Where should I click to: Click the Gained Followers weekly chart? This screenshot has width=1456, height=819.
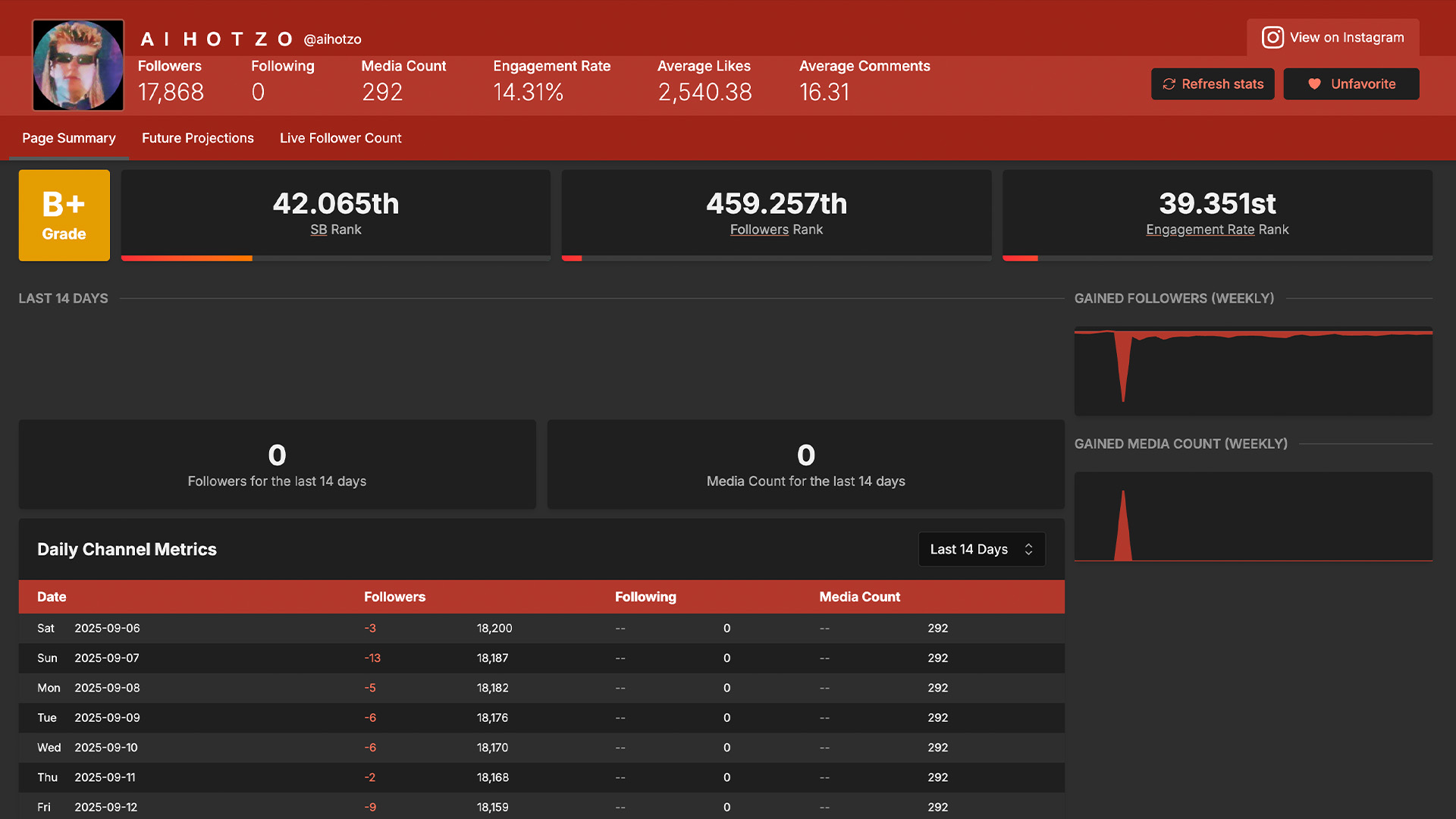pos(1253,371)
